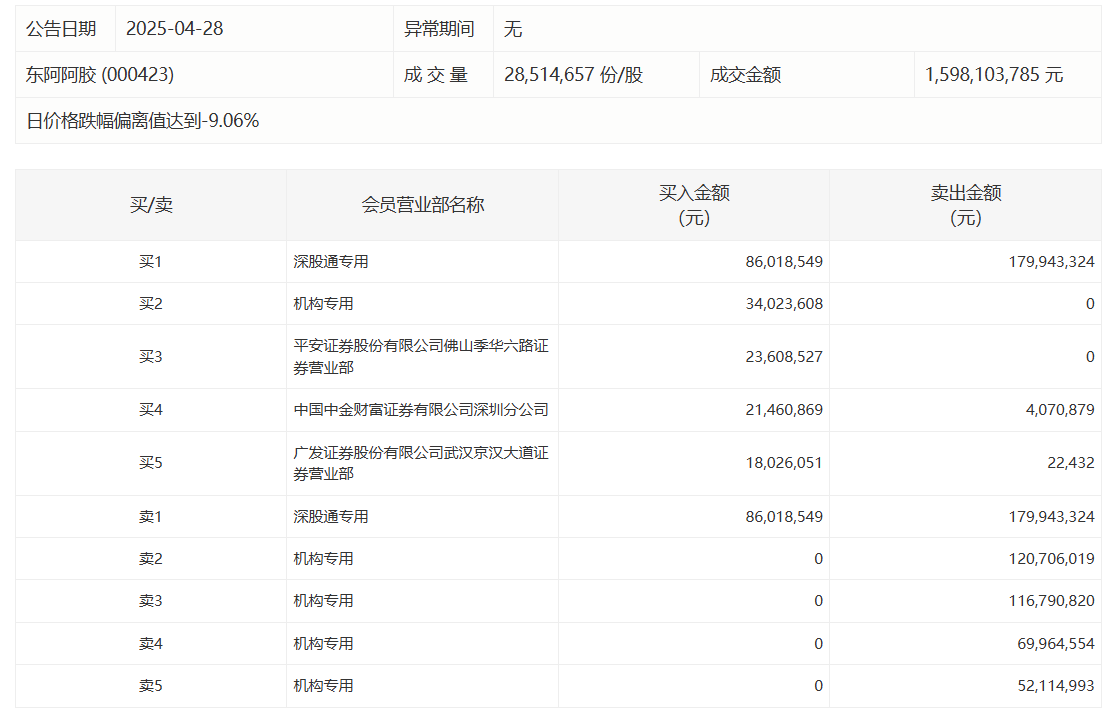Select sell amount 120,706,019
Viewport: 1116px width, 716px height.
click(x=1051, y=559)
